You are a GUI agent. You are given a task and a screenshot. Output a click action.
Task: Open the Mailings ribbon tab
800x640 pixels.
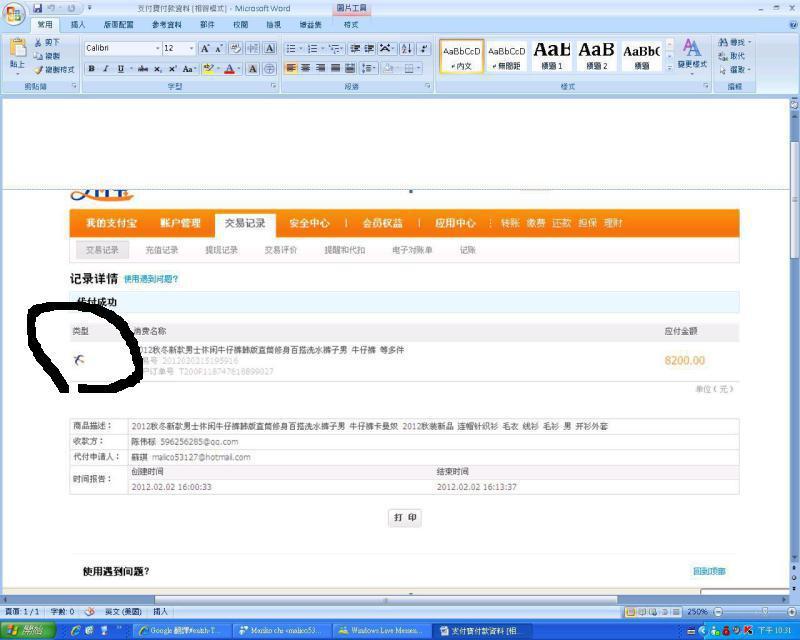[207, 24]
